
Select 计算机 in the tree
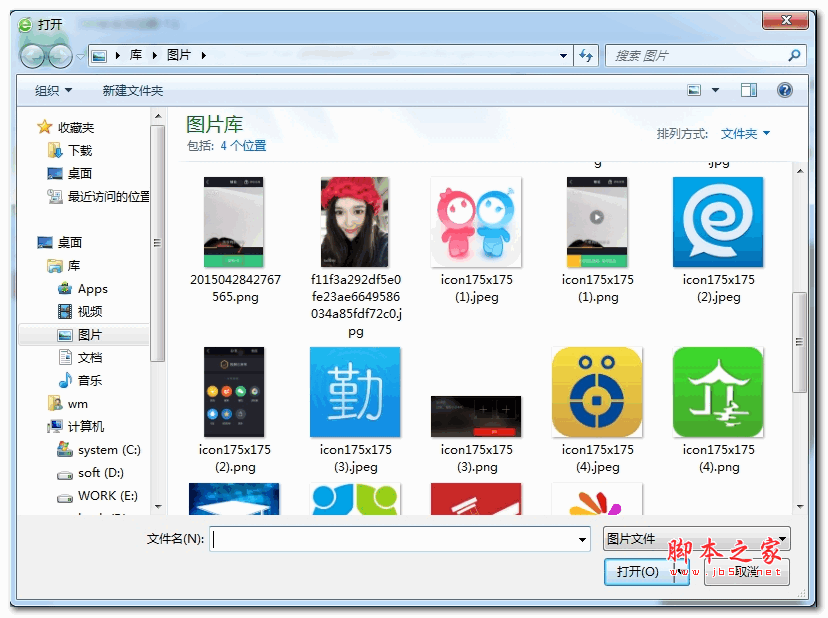(x=76, y=426)
